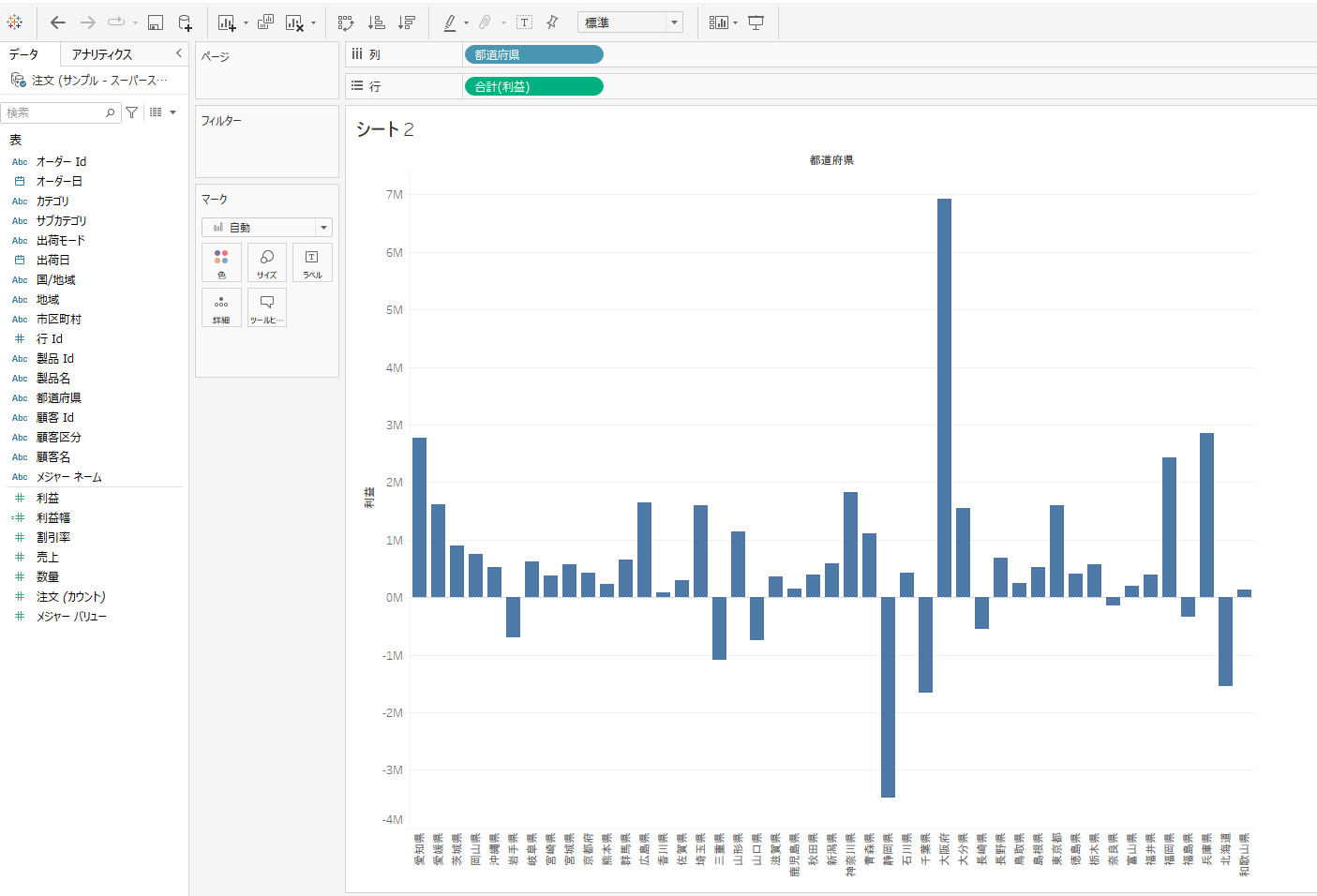Sort bars ascending
Viewport: 1317px width, 896px height.
pyautogui.click(x=377, y=22)
